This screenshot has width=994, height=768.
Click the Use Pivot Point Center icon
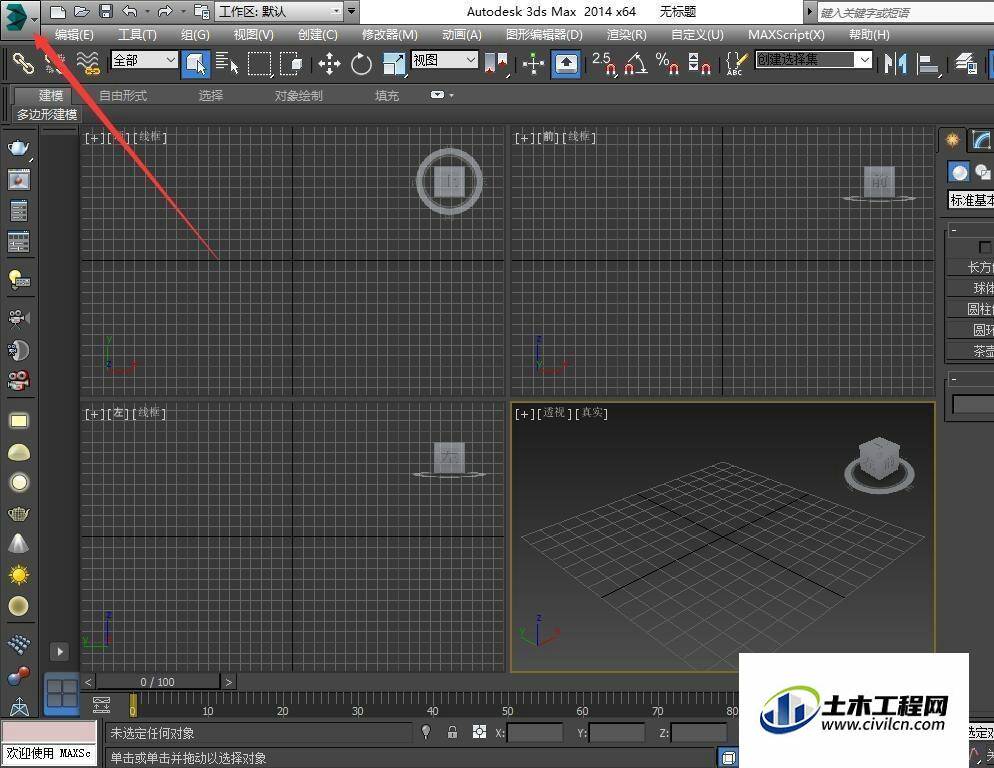pyautogui.click(x=496, y=63)
